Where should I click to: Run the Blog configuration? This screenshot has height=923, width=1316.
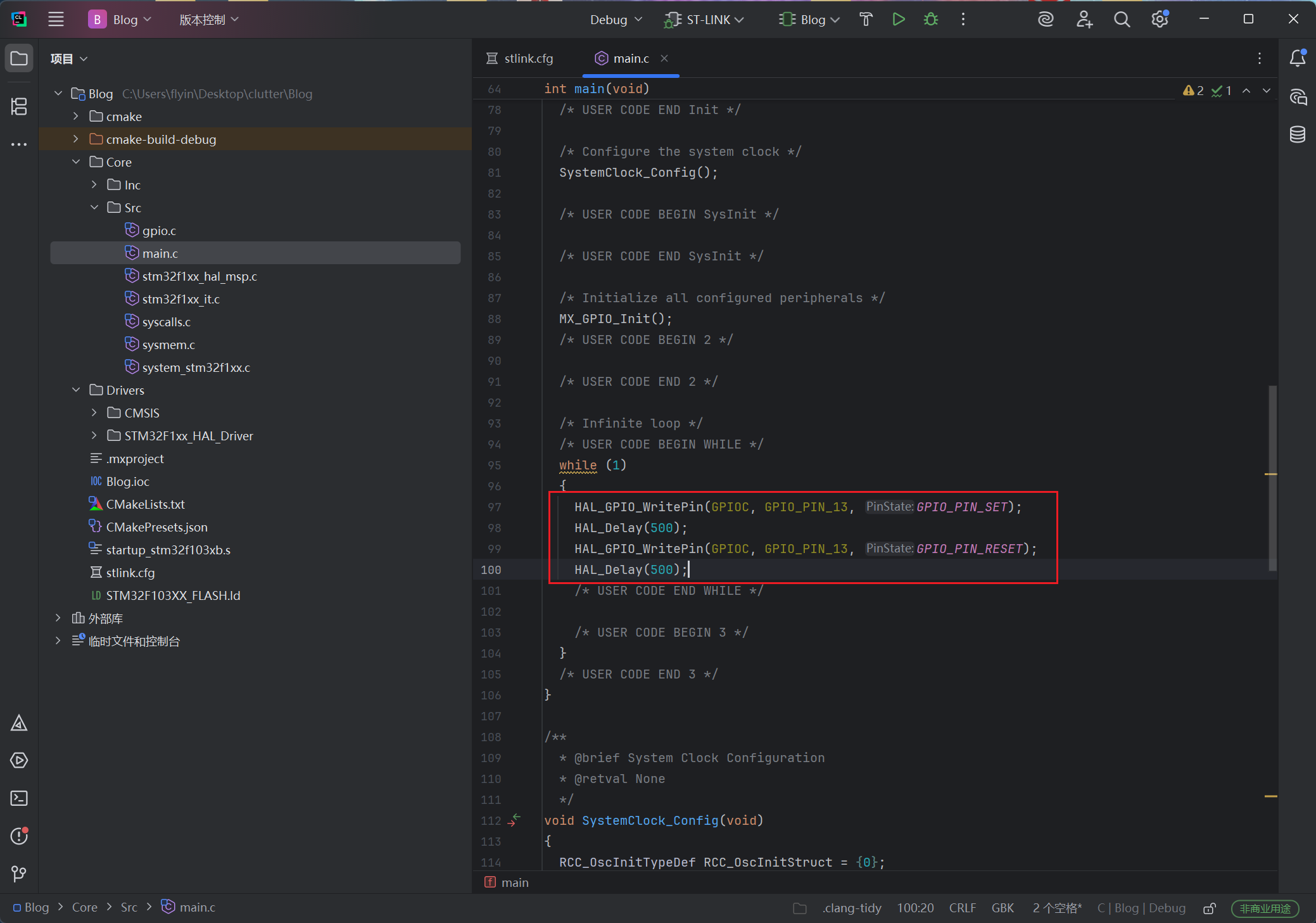(898, 20)
